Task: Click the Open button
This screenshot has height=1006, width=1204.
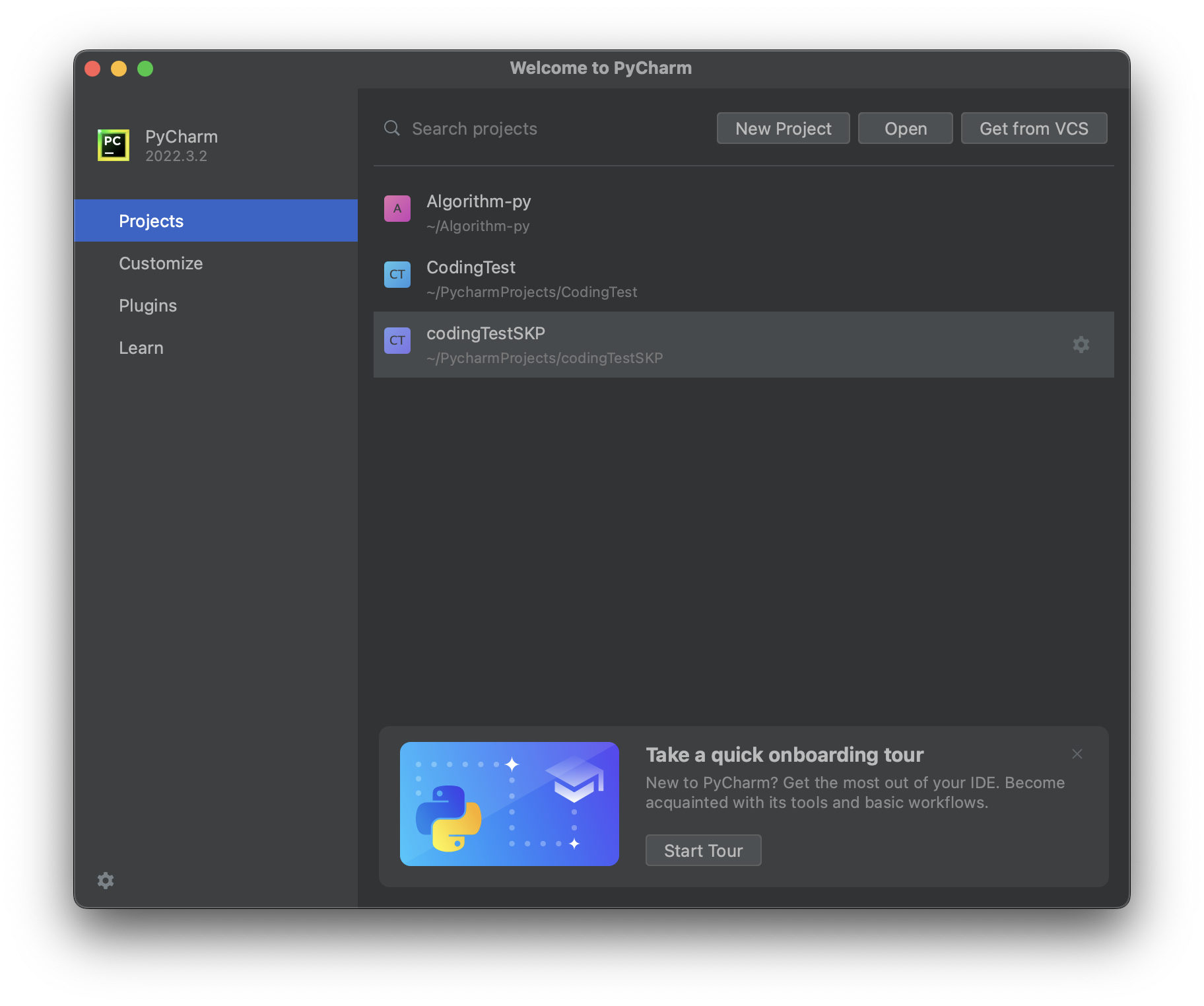Action: click(x=906, y=128)
